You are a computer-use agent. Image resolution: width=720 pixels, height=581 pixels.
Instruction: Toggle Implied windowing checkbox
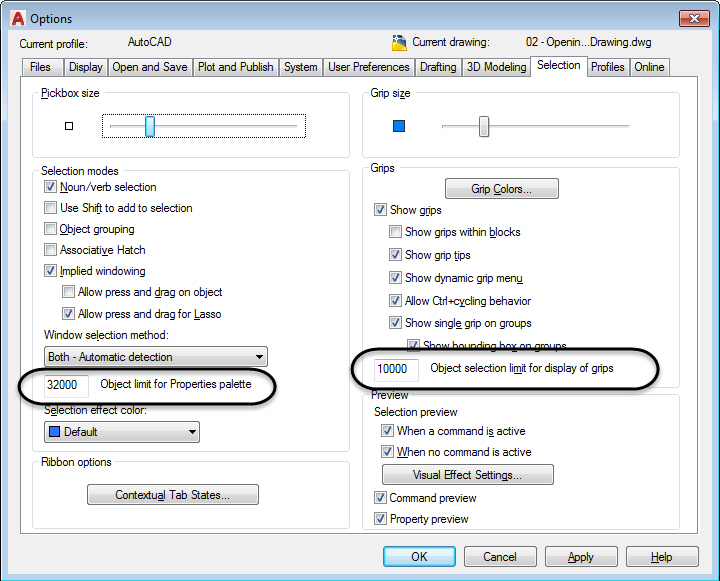pyautogui.click(x=50, y=271)
